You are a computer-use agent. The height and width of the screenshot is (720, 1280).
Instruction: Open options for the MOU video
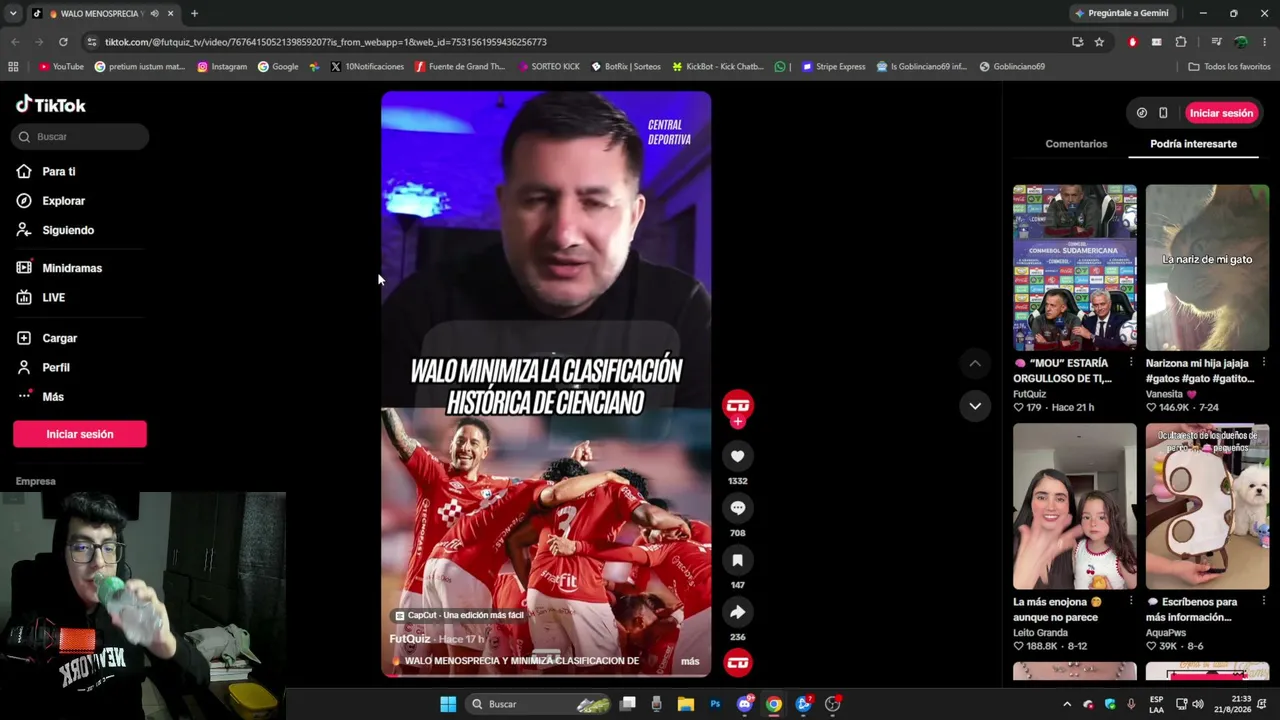pos(1131,362)
